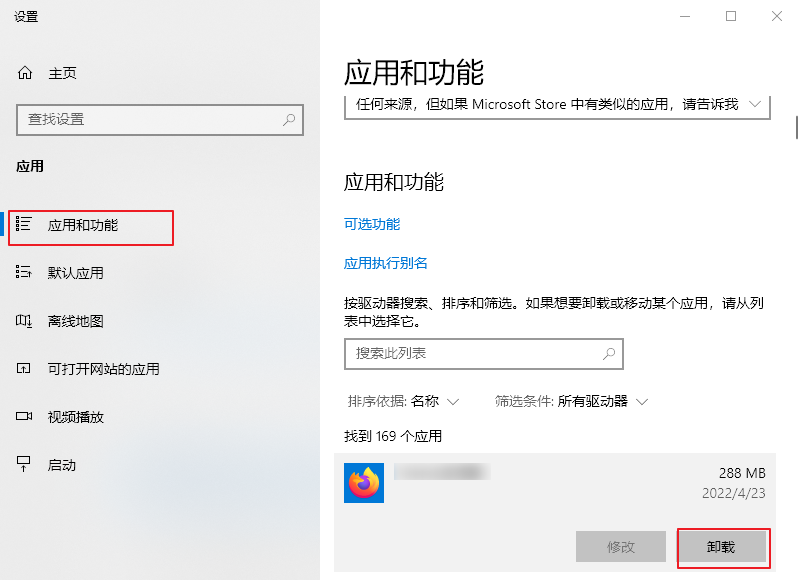Click the 卸载 uninstall button
Viewport: 800px width, 580px height.
pyautogui.click(x=722, y=547)
